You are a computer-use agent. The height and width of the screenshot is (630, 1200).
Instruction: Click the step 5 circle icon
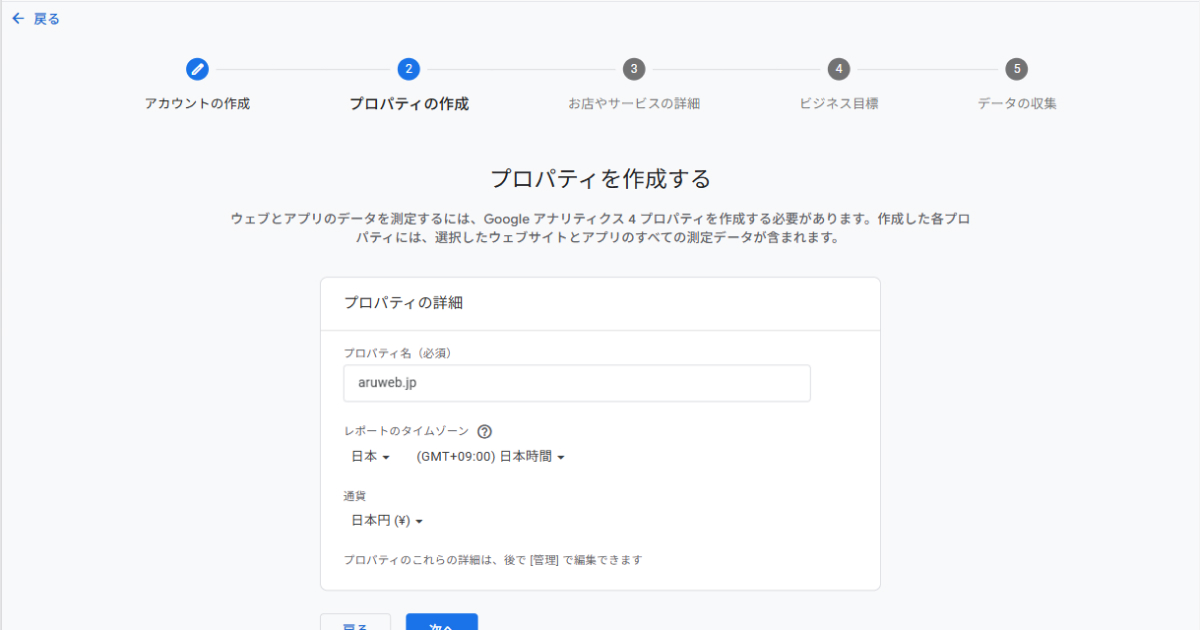pos(1017,69)
